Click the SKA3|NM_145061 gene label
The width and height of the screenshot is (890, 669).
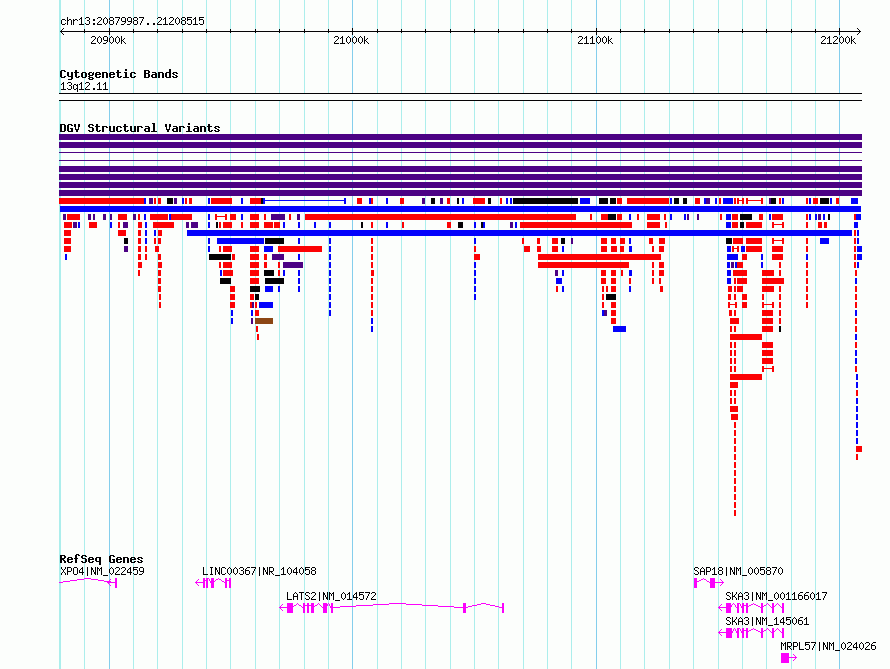(767, 621)
